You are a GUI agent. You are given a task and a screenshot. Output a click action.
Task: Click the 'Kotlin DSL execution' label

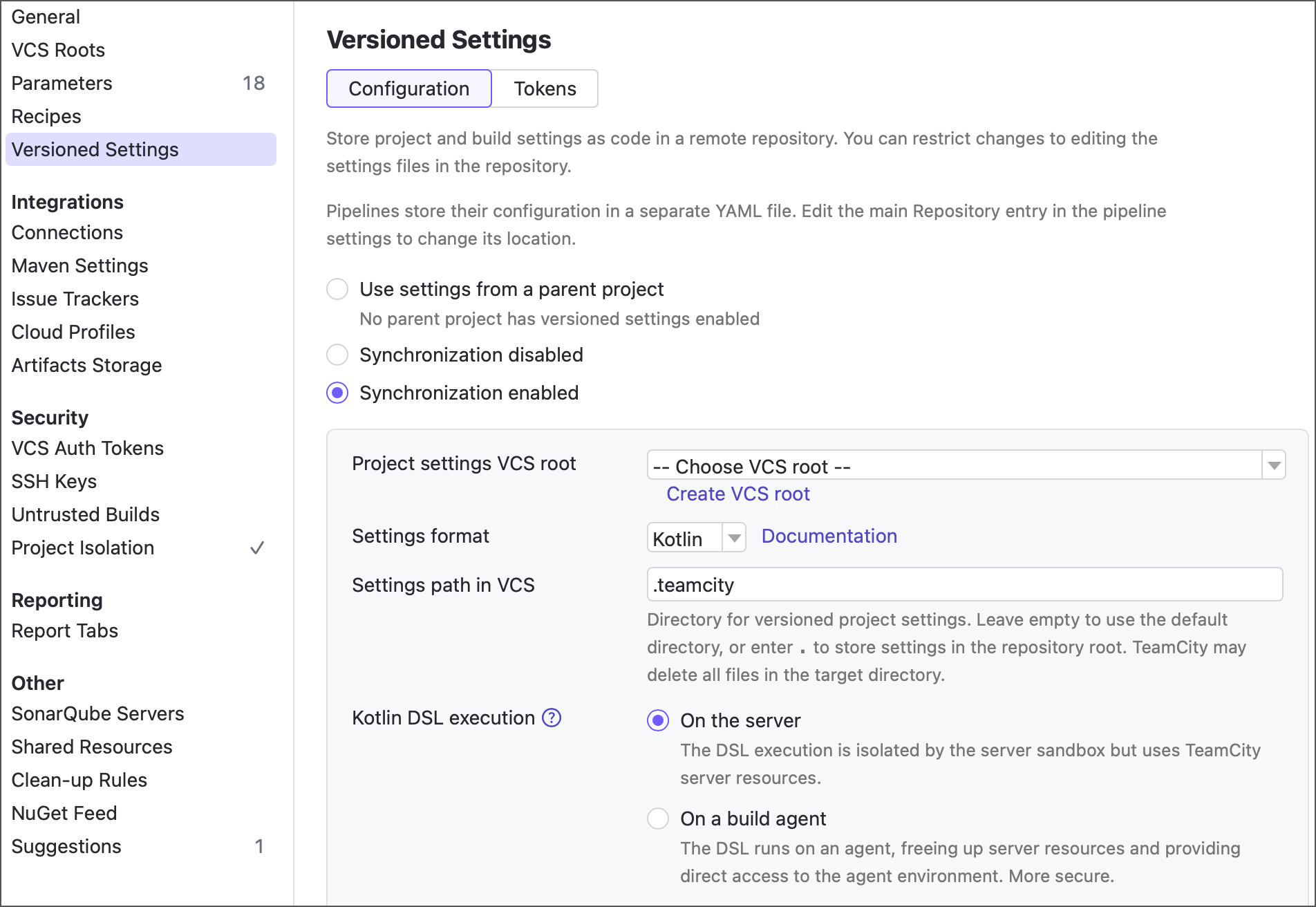443,718
